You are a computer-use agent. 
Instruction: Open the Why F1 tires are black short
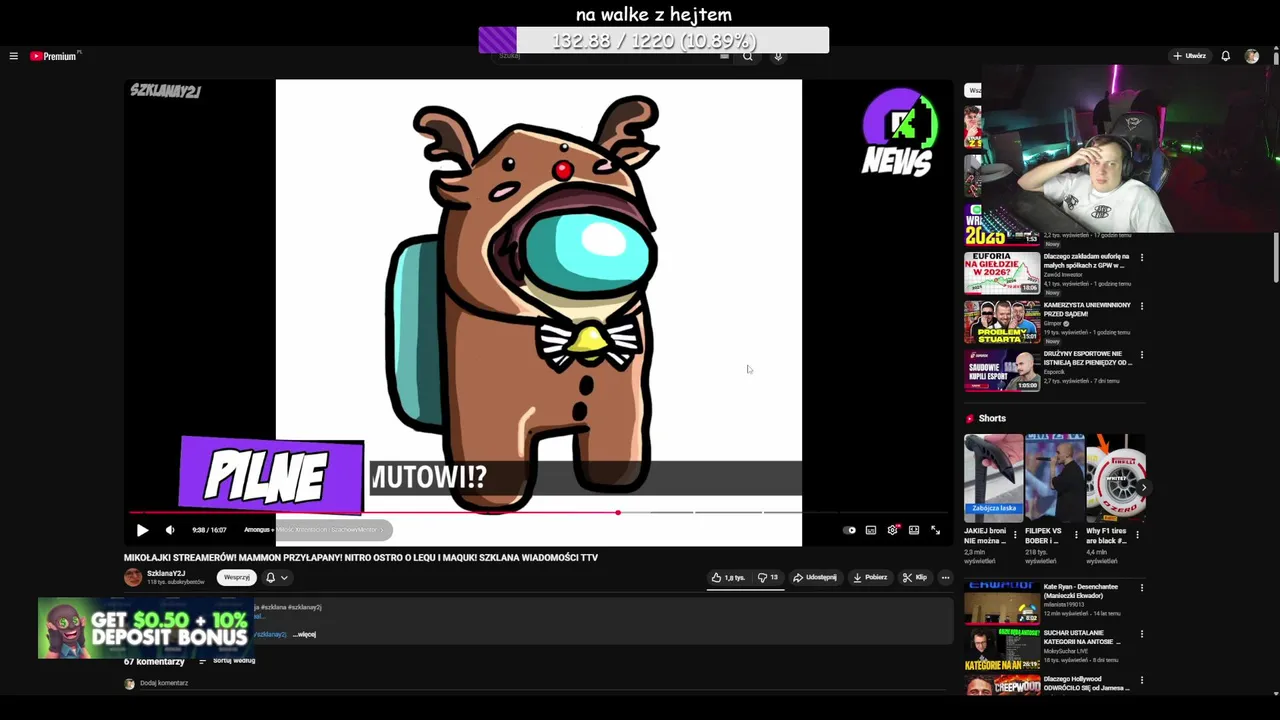(1115, 478)
